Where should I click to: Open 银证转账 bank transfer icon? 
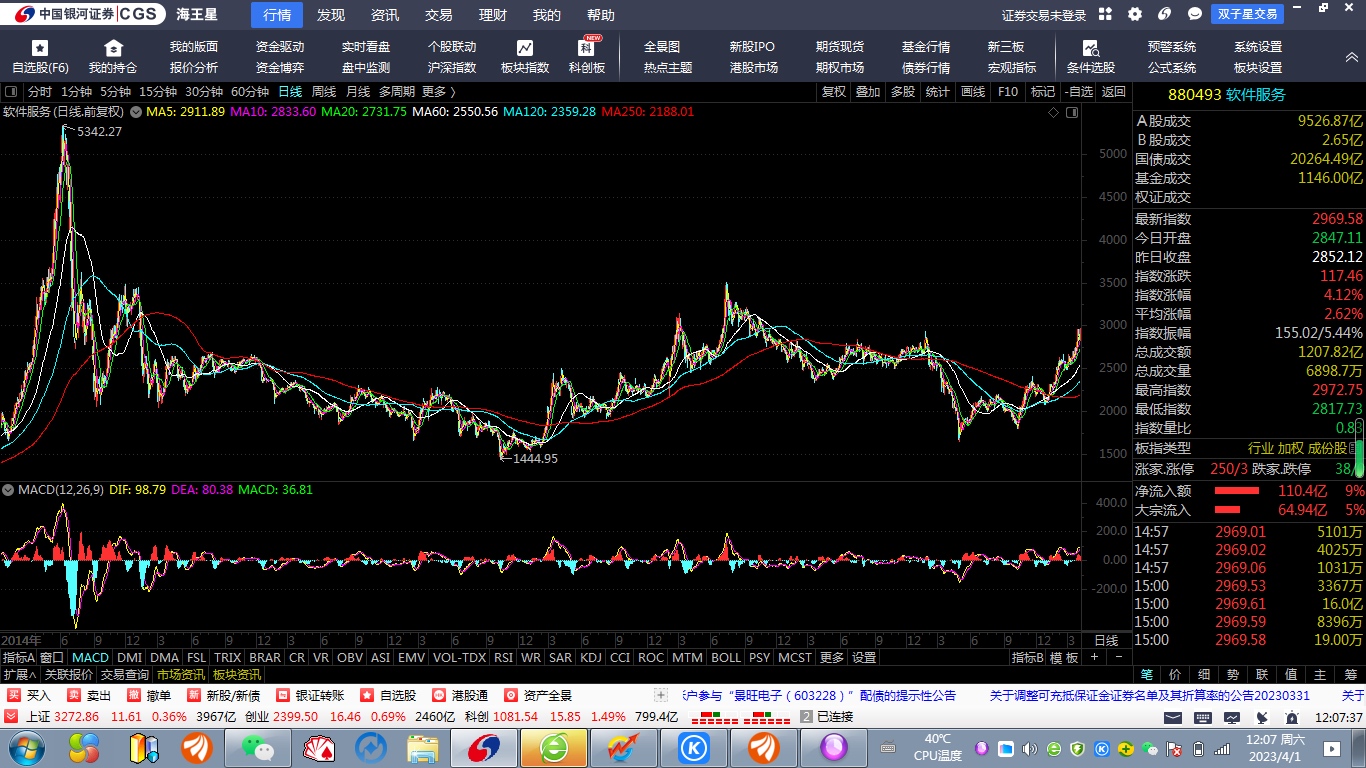(283, 695)
